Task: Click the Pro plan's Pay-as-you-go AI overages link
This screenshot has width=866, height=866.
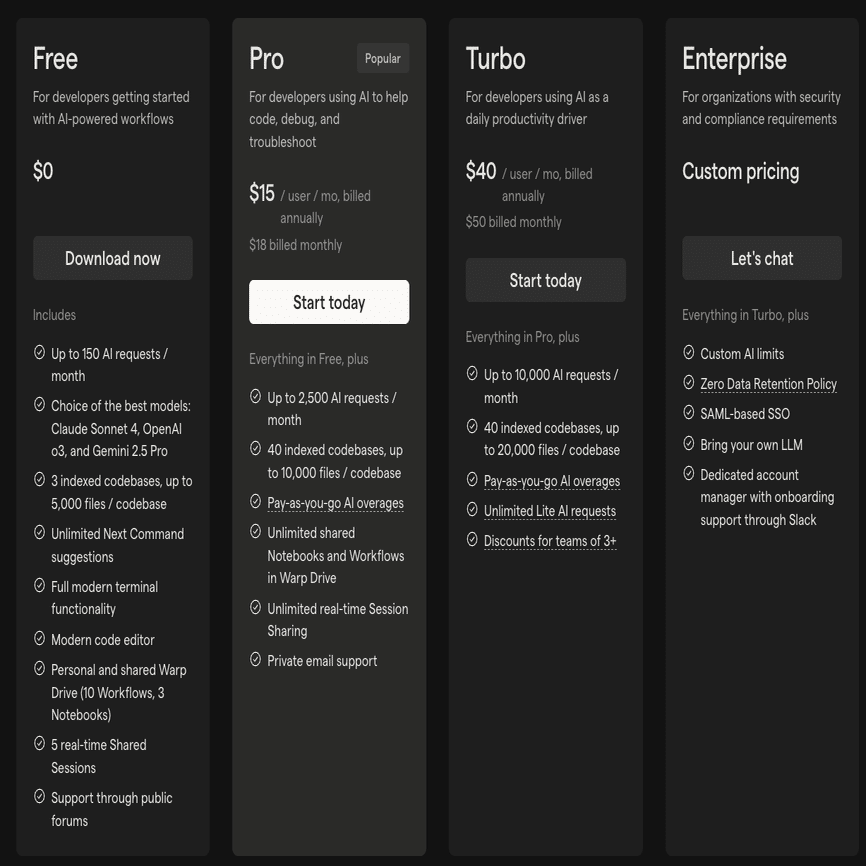Action: pos(335,503)
